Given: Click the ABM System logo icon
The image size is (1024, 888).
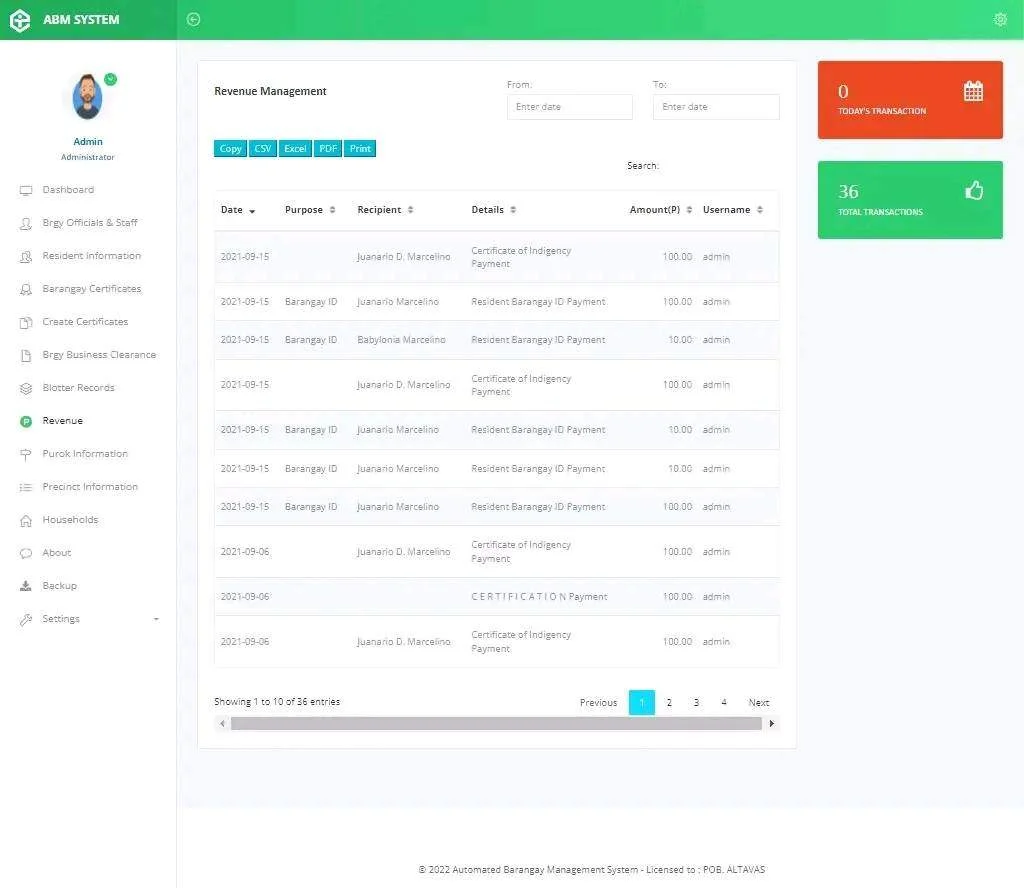Looking at the screenshot, I should click(x=20, y=20).
